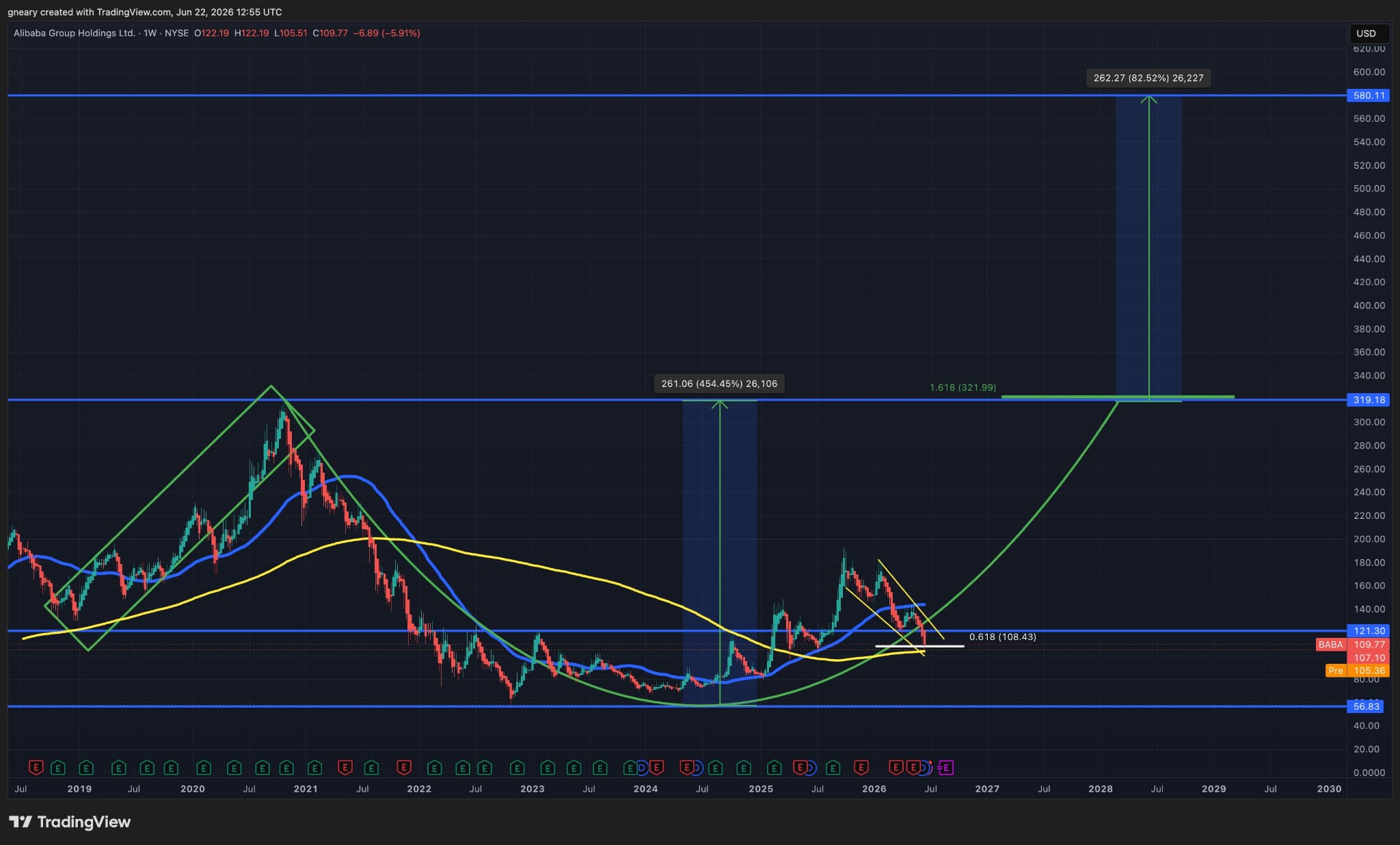1400x845 pixels.
Task: Click the C109.77 close value in the header
Action: click(x=330, y=33)
